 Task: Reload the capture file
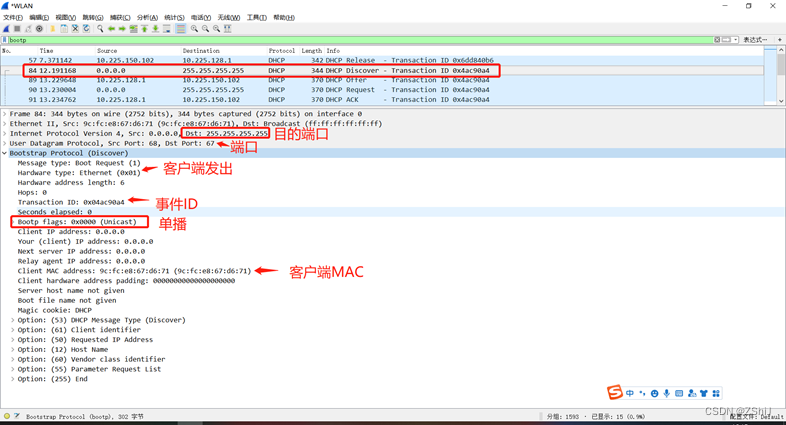tap(86, 29)
